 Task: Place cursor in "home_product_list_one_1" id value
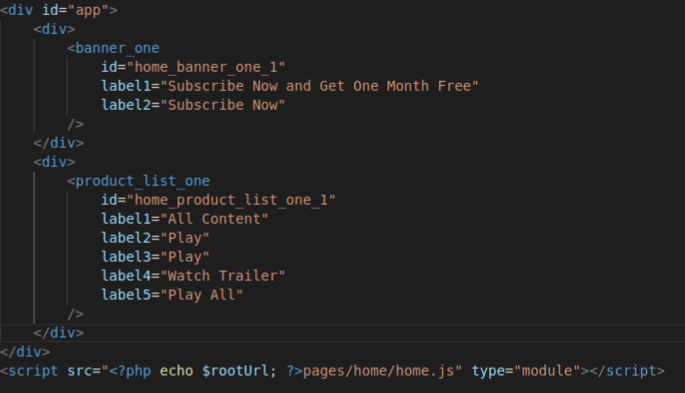231,200
